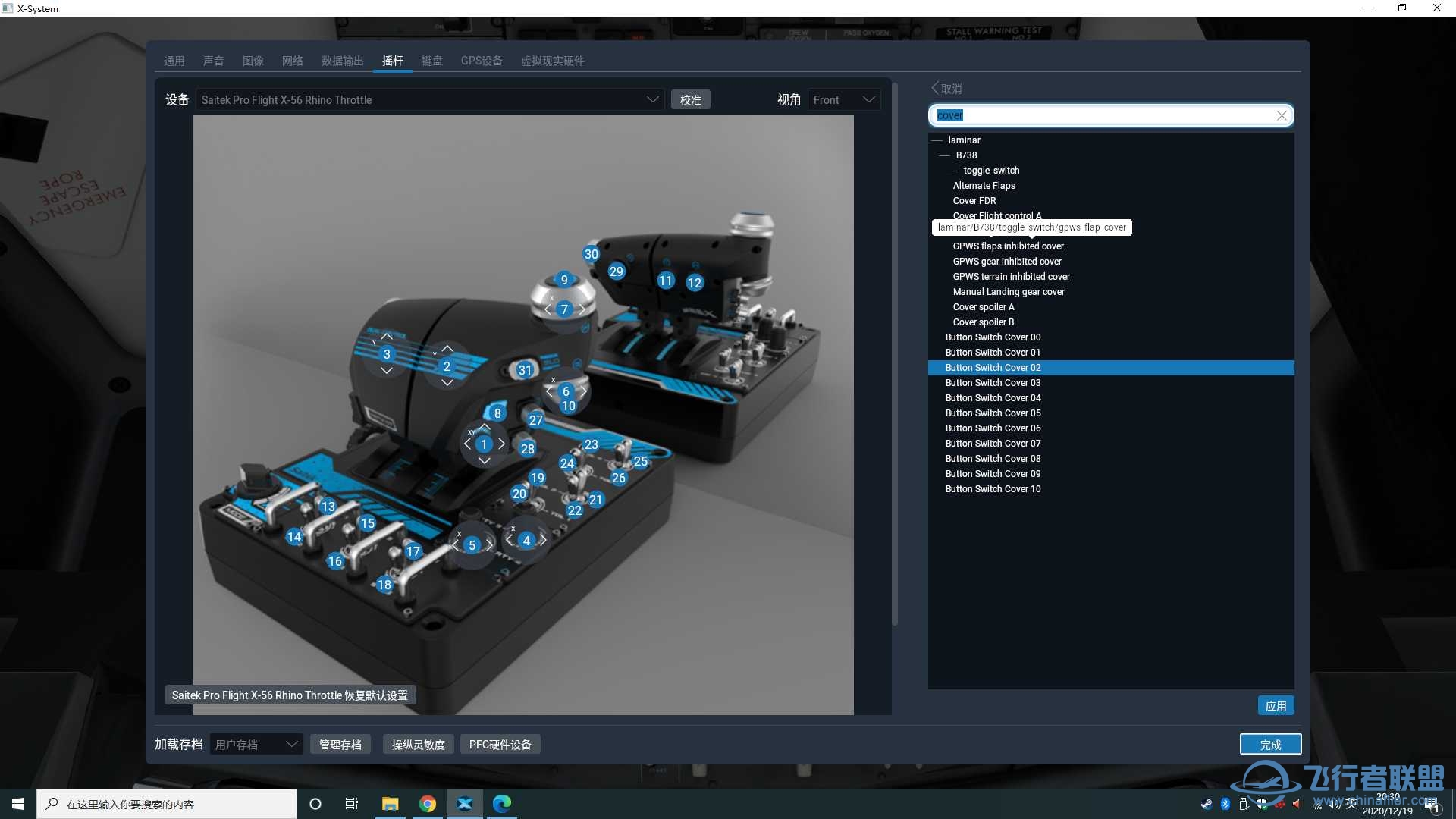Select 操纵灵敏度 sensitivity settings icon
Viewport: 1456px width, 819px height.
[x=419, y=744]
